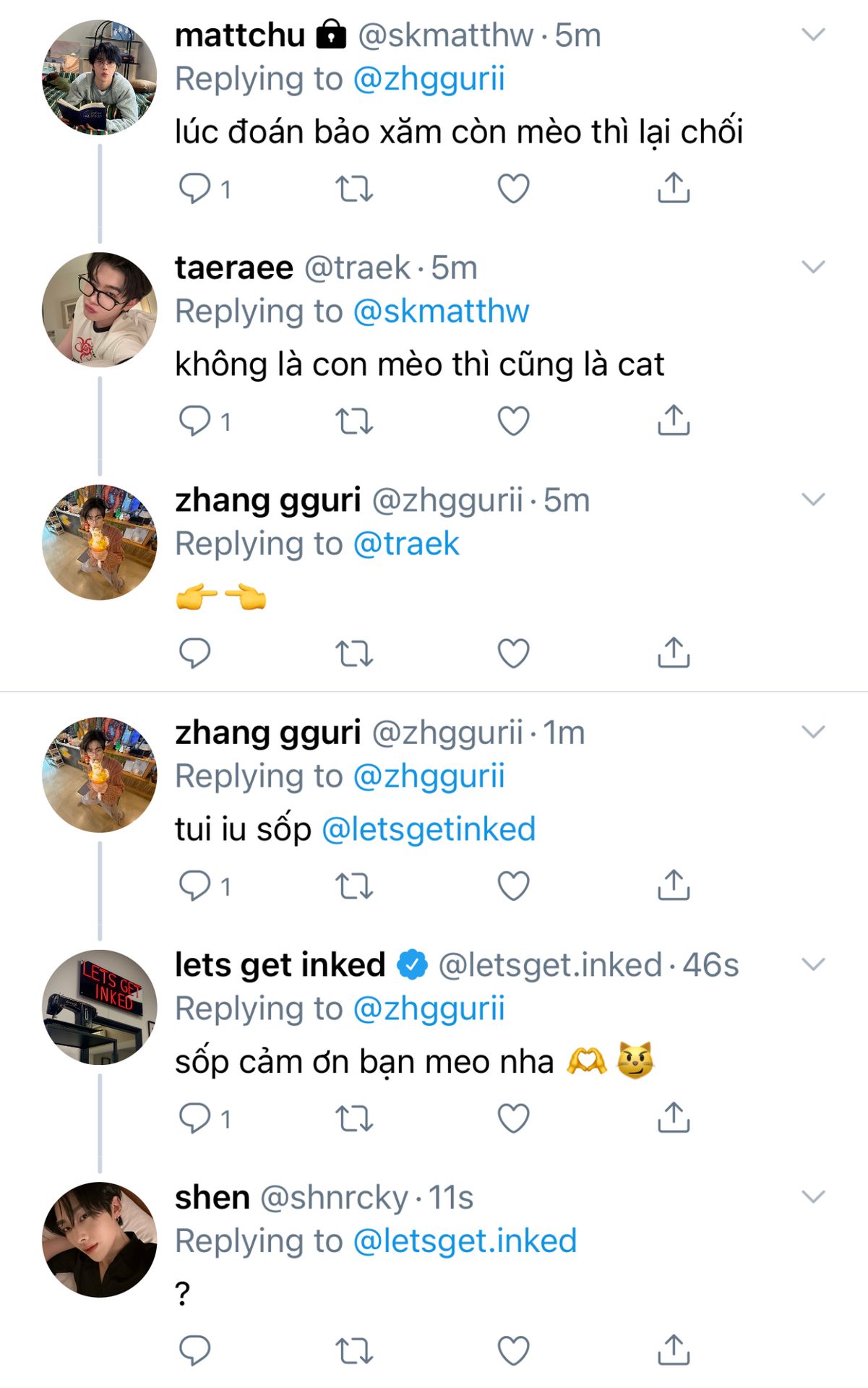Retweet shen's question mark tweet
The width and height of the screenshot is (868, 1388).
tap(354, 1350)
